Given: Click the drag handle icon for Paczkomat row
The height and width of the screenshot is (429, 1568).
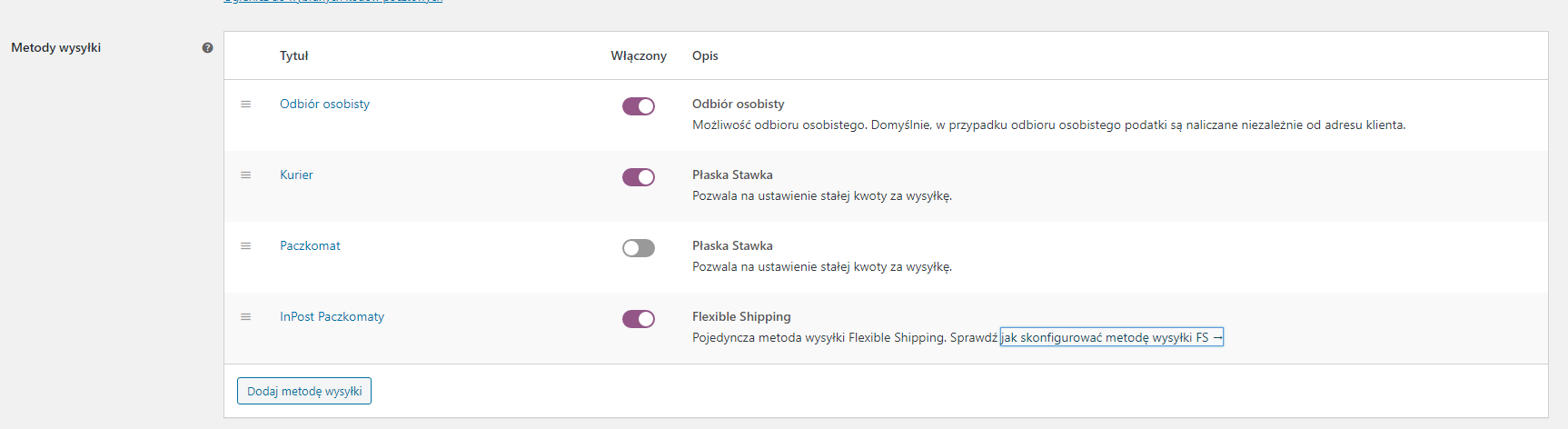Looking at the screenshot, I should click(x=245, y=246).
